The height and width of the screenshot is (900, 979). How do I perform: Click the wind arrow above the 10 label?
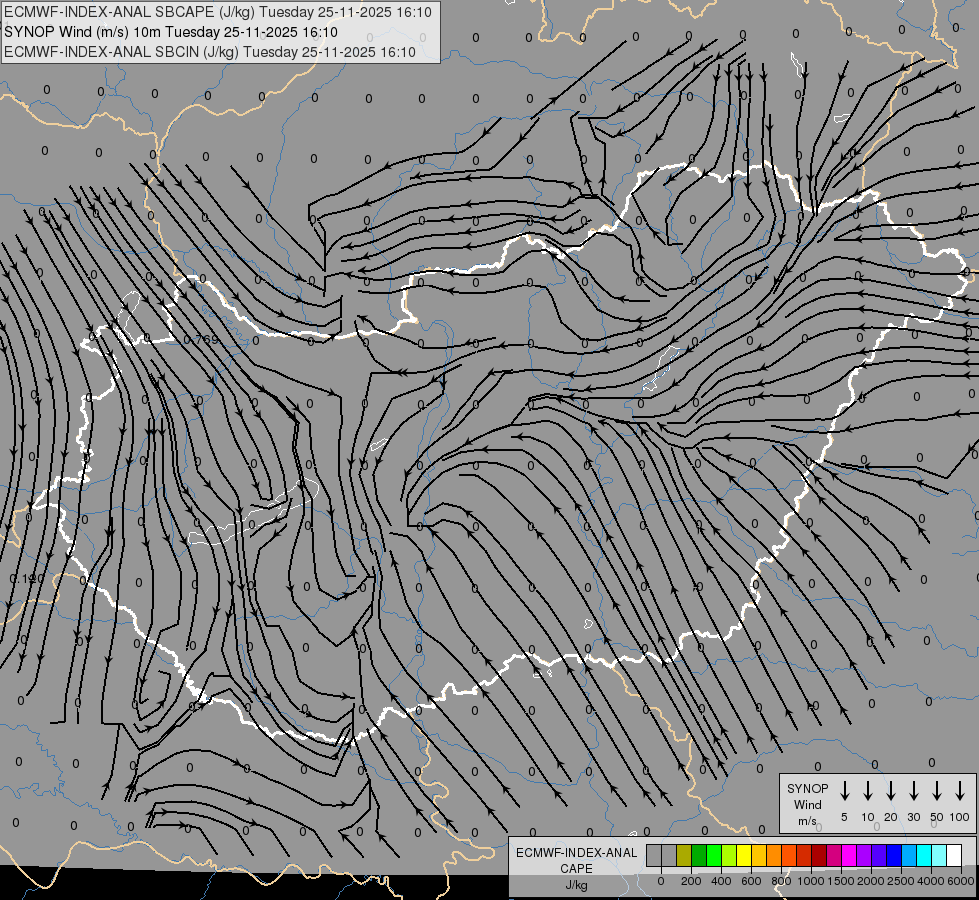(x=868, y=790)
